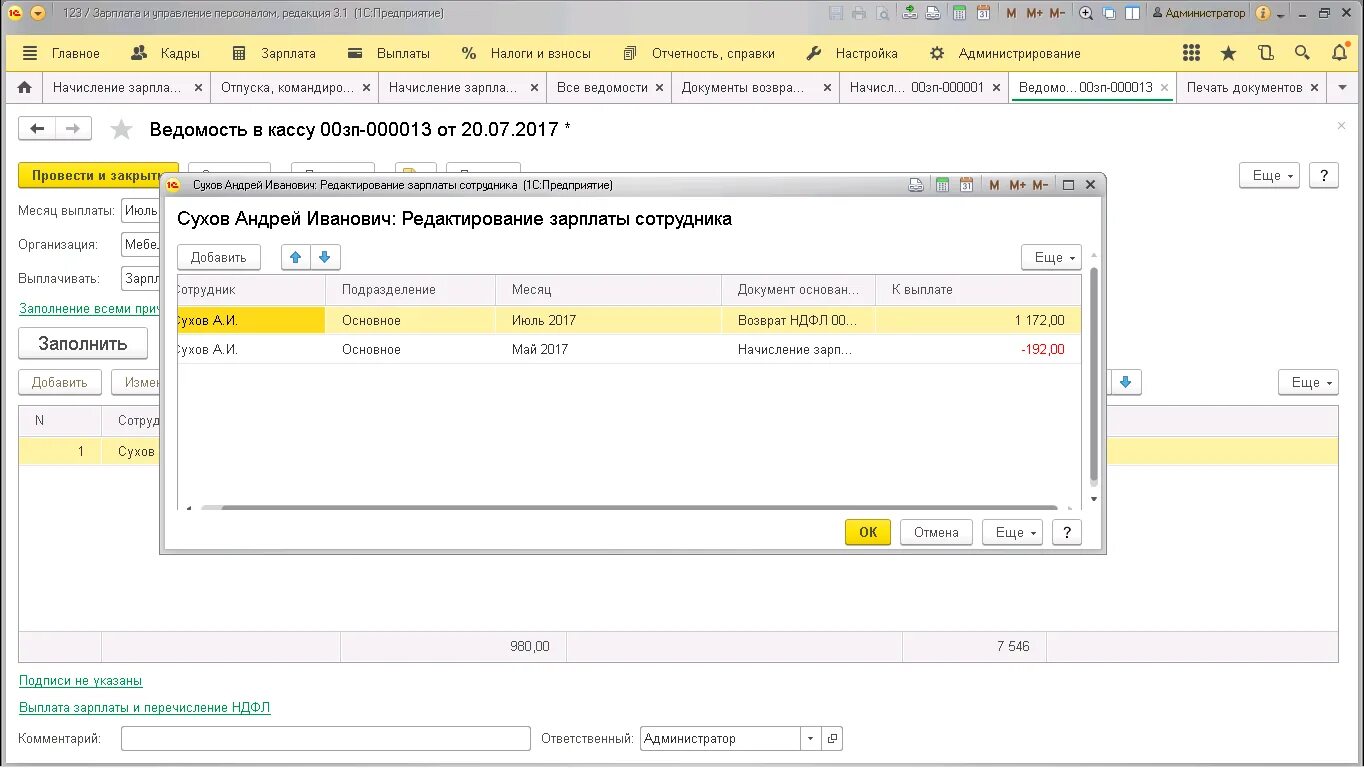This screenshot has width=1364, height=768.
Task: Click the M- button in main title bar
Action: pyautogui.click(x=1058, y=13)
